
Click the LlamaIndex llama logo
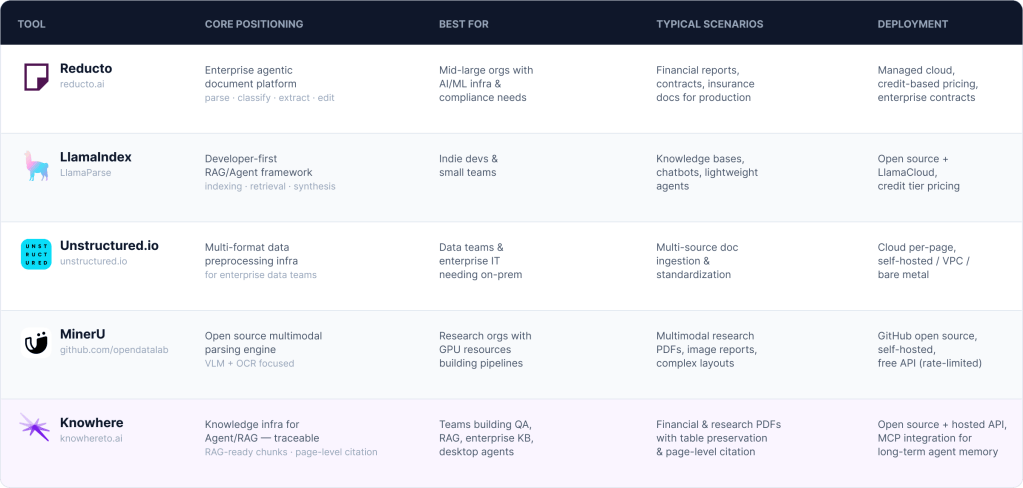pyautogui.click(x=36, y=166)
